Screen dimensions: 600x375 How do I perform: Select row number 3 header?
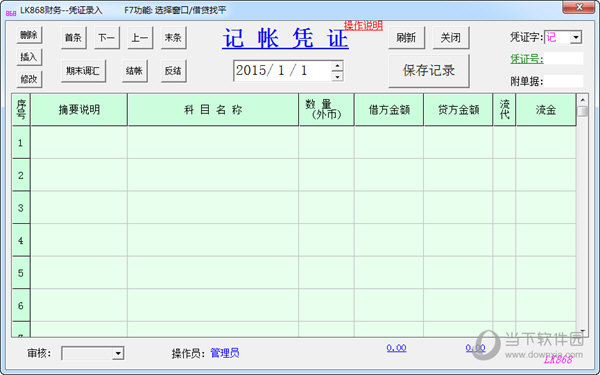[x=21, y=208]
